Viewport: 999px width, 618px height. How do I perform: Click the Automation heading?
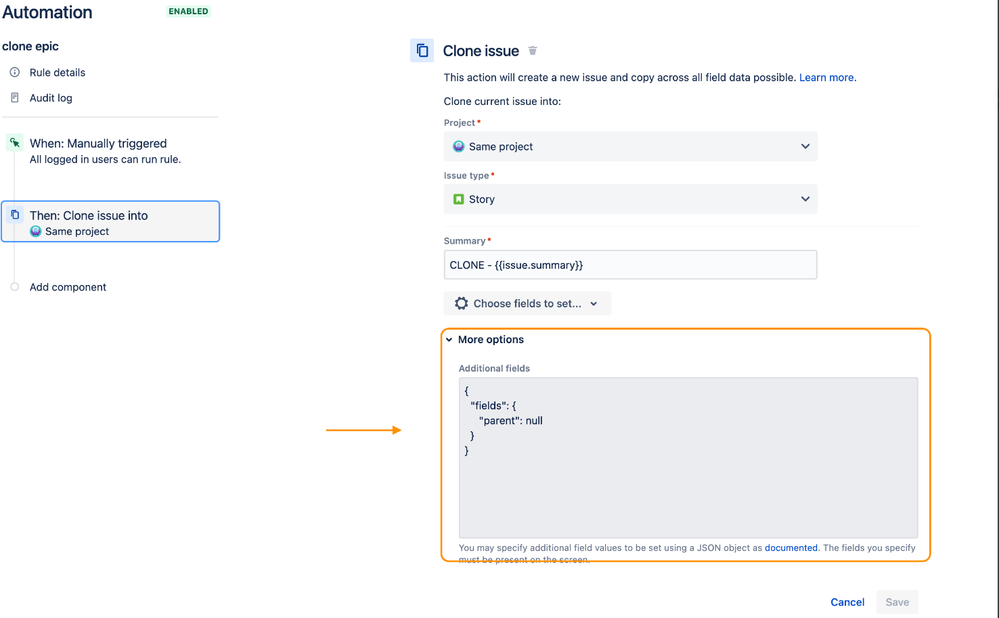47,12
